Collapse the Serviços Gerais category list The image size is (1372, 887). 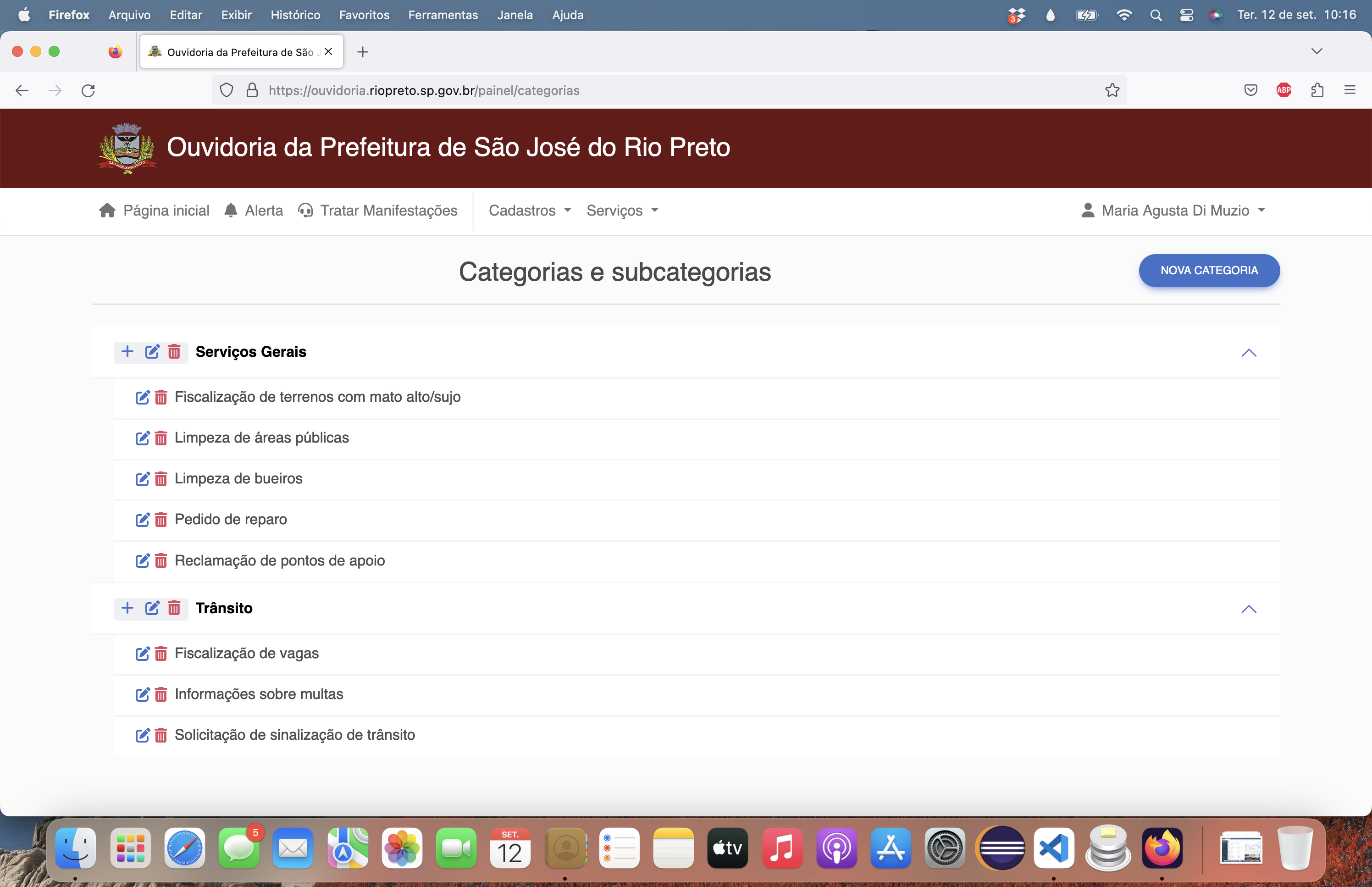1248,353
